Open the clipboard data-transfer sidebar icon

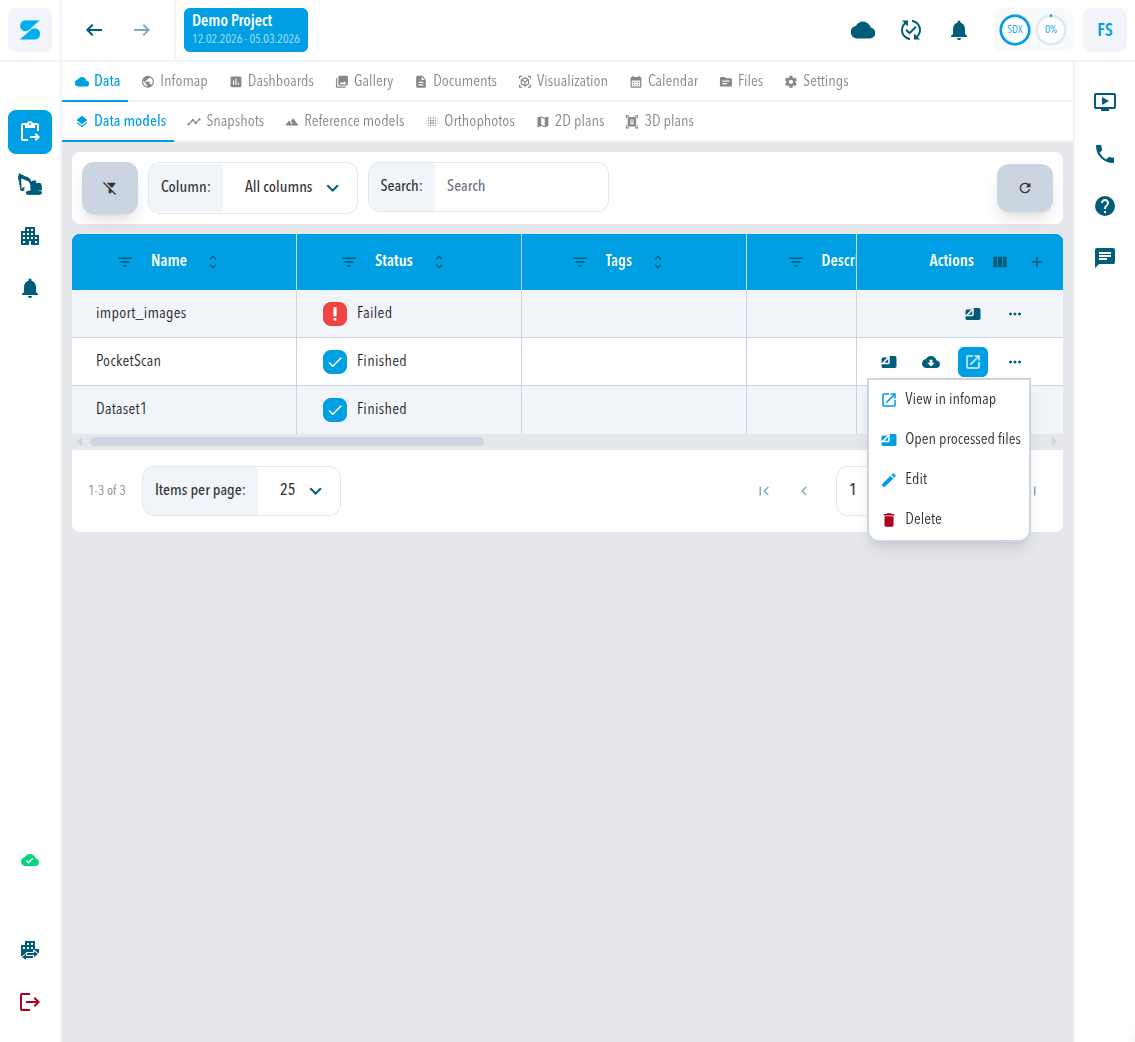click(30, 132)
